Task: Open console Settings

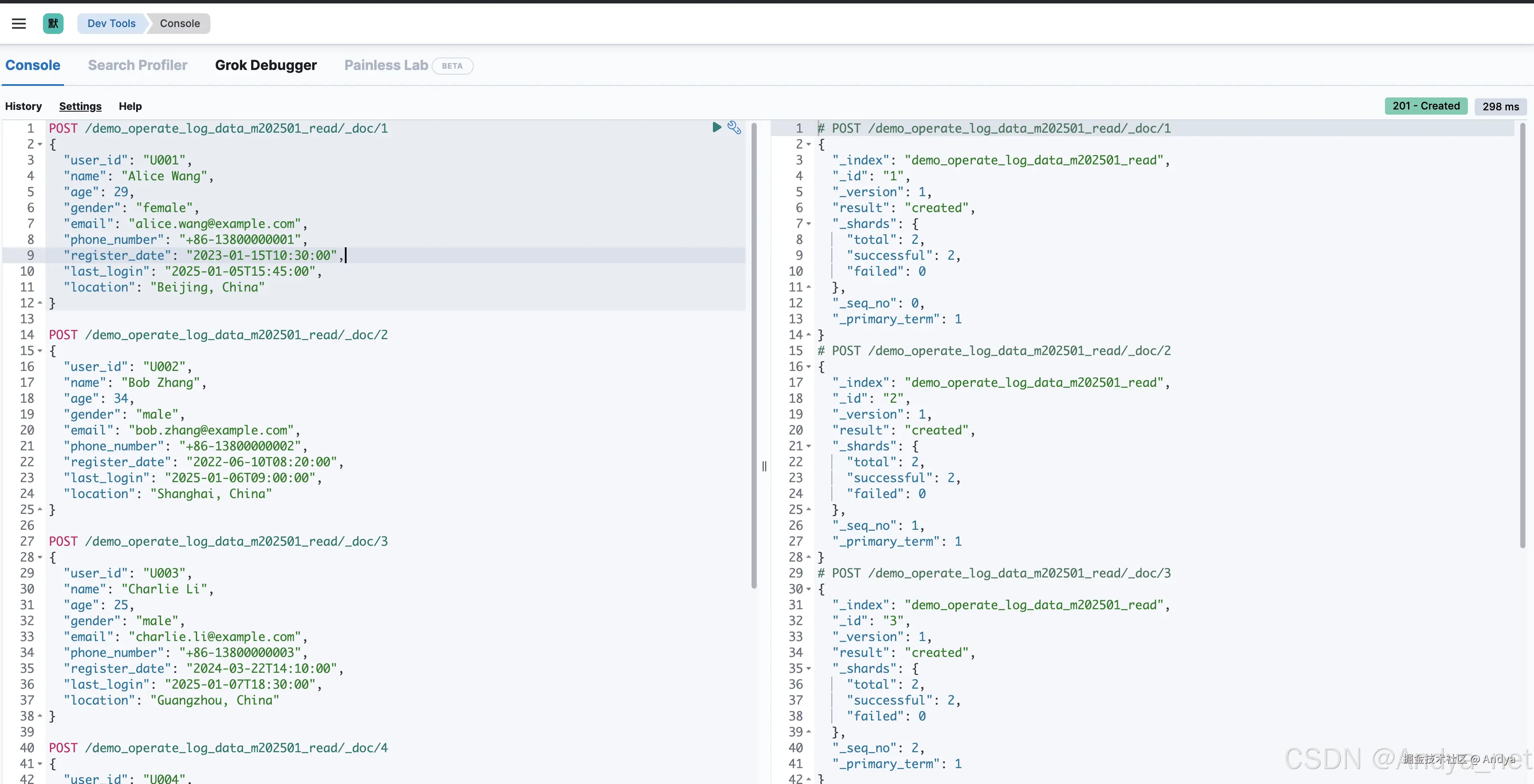Action: pos(80,106)
